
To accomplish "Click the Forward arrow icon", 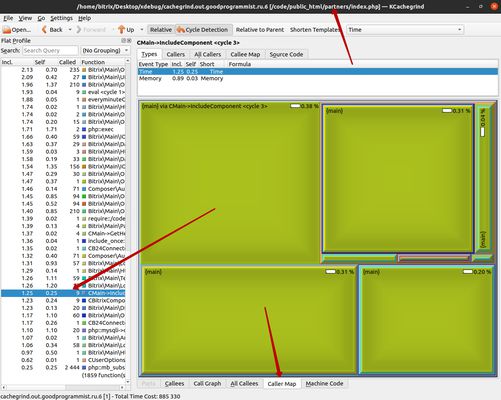I will click(79, 30).
